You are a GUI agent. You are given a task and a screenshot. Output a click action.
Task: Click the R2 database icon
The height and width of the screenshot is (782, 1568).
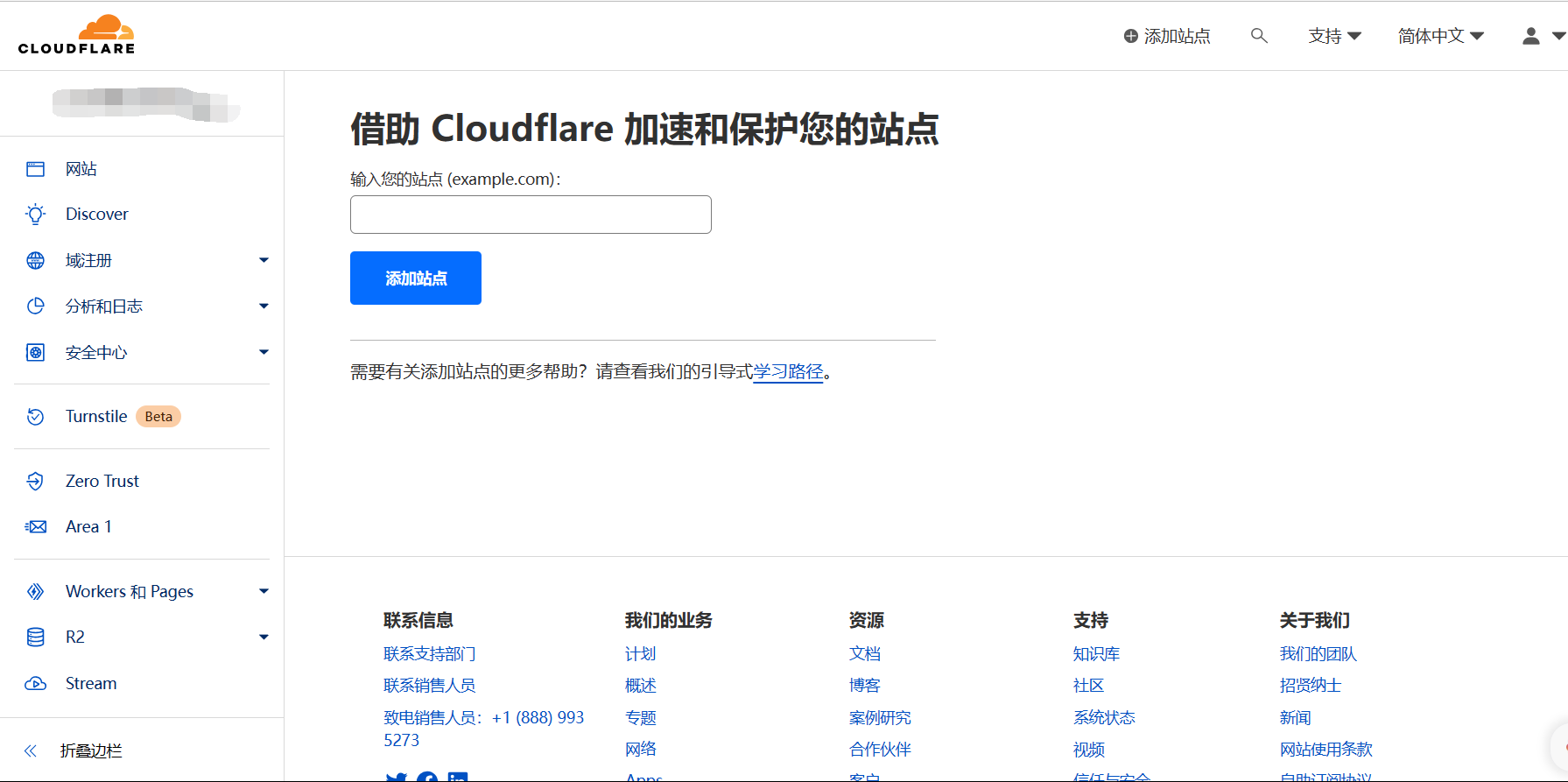point(35,637)
